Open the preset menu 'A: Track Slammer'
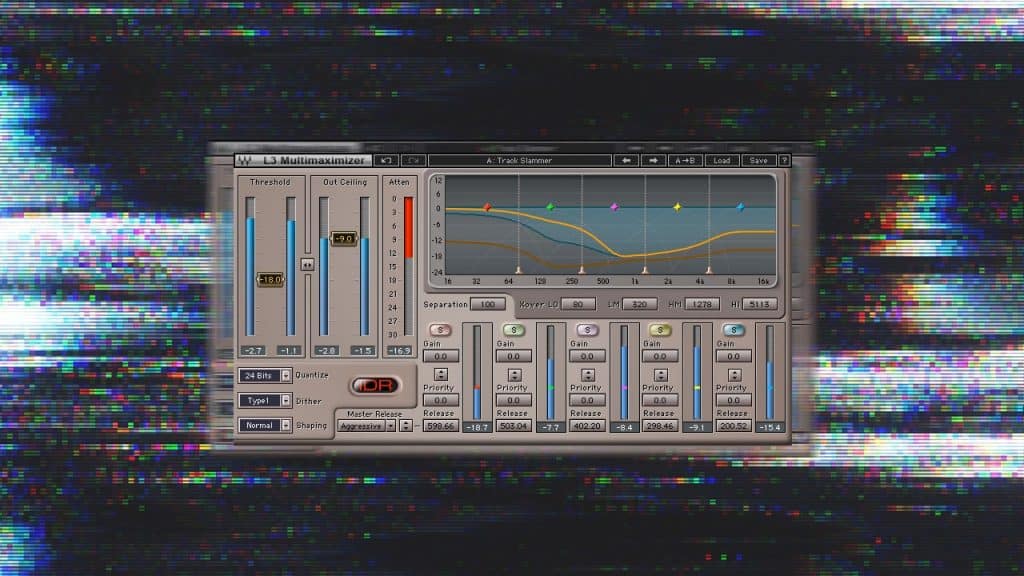The width and height of the screenshot is (1024, 576). pos(520,161)
